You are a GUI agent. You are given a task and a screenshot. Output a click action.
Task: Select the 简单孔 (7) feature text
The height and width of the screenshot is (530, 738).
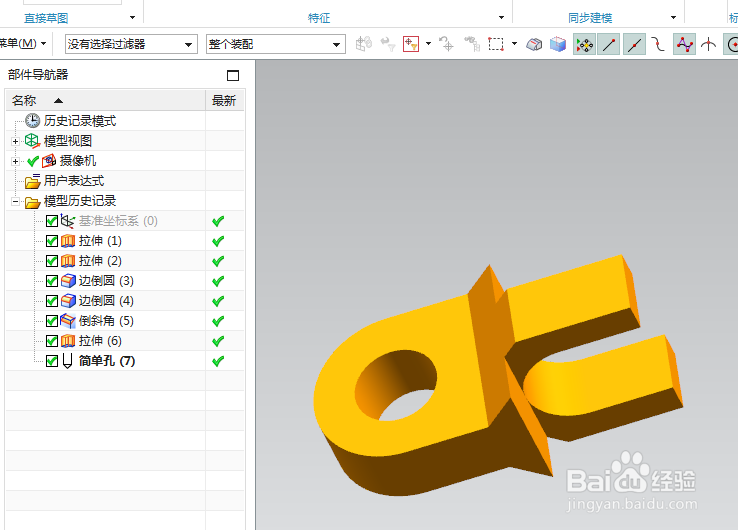click(107, 361)
